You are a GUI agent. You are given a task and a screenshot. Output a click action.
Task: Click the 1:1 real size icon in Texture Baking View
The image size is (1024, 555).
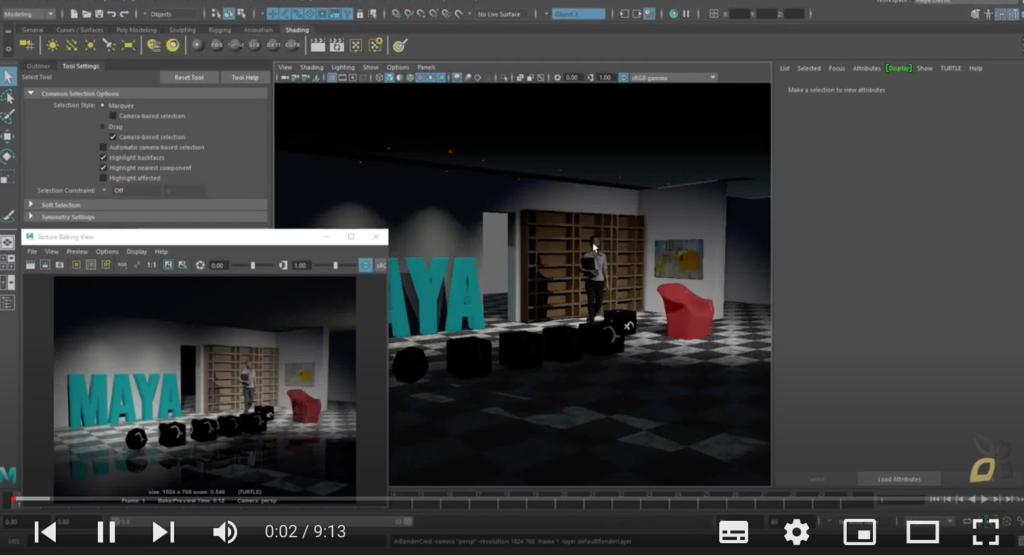tap(152, 265)
